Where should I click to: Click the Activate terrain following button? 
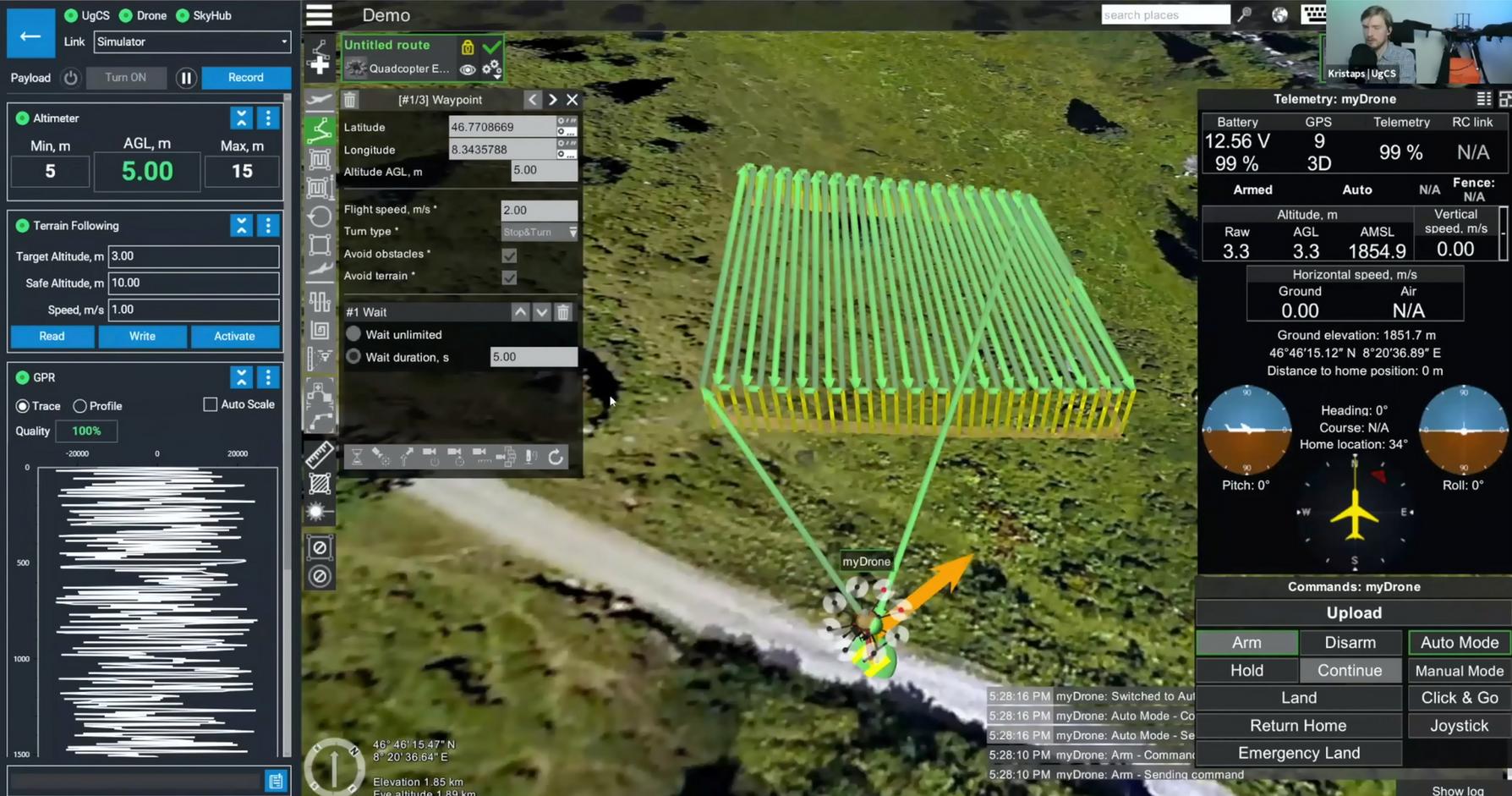tap(234, 337)
